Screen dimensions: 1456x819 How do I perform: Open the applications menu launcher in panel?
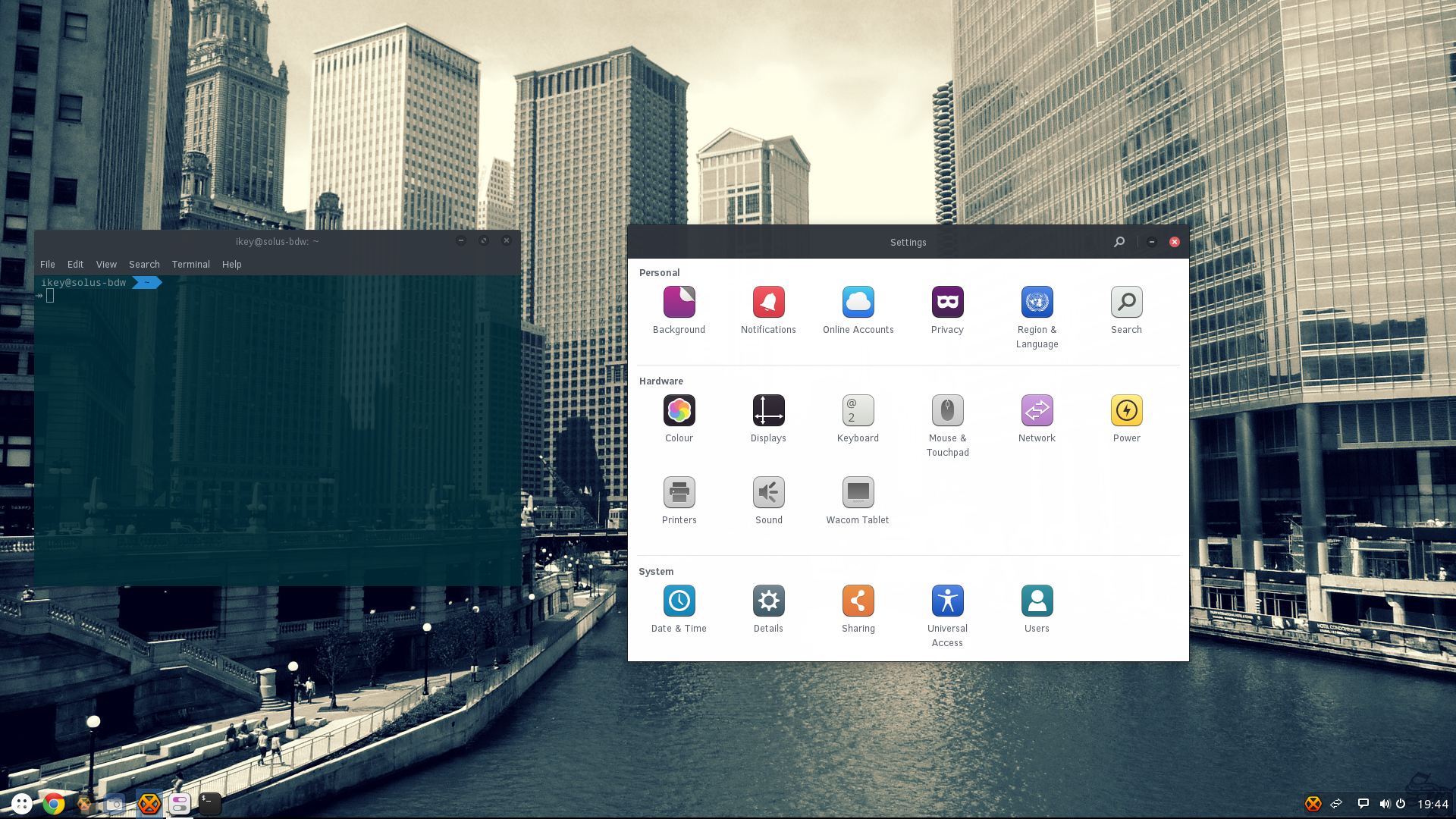[22, 804]
